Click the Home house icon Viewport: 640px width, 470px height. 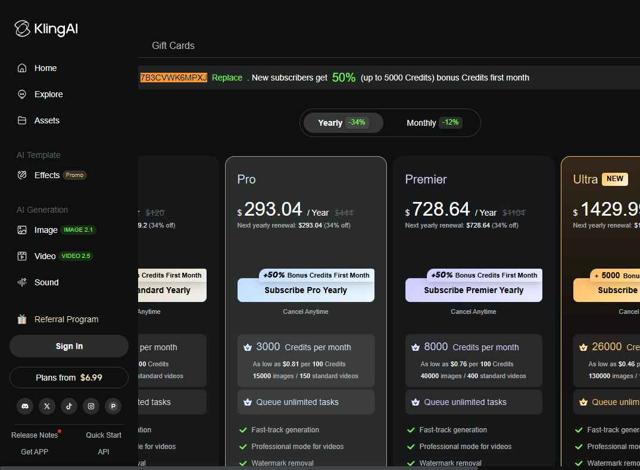coord(22,68)
